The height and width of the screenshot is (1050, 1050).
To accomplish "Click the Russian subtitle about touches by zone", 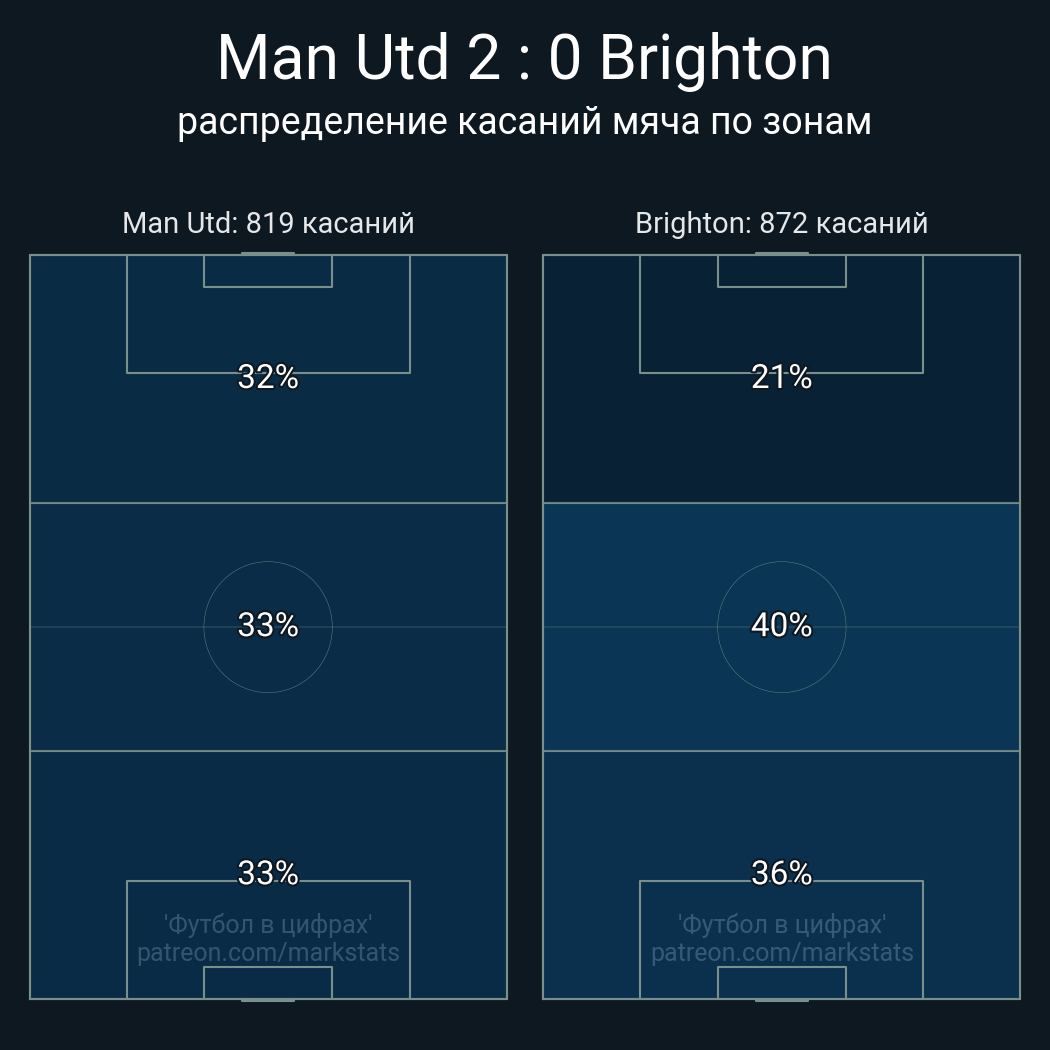I will (524, 122).
